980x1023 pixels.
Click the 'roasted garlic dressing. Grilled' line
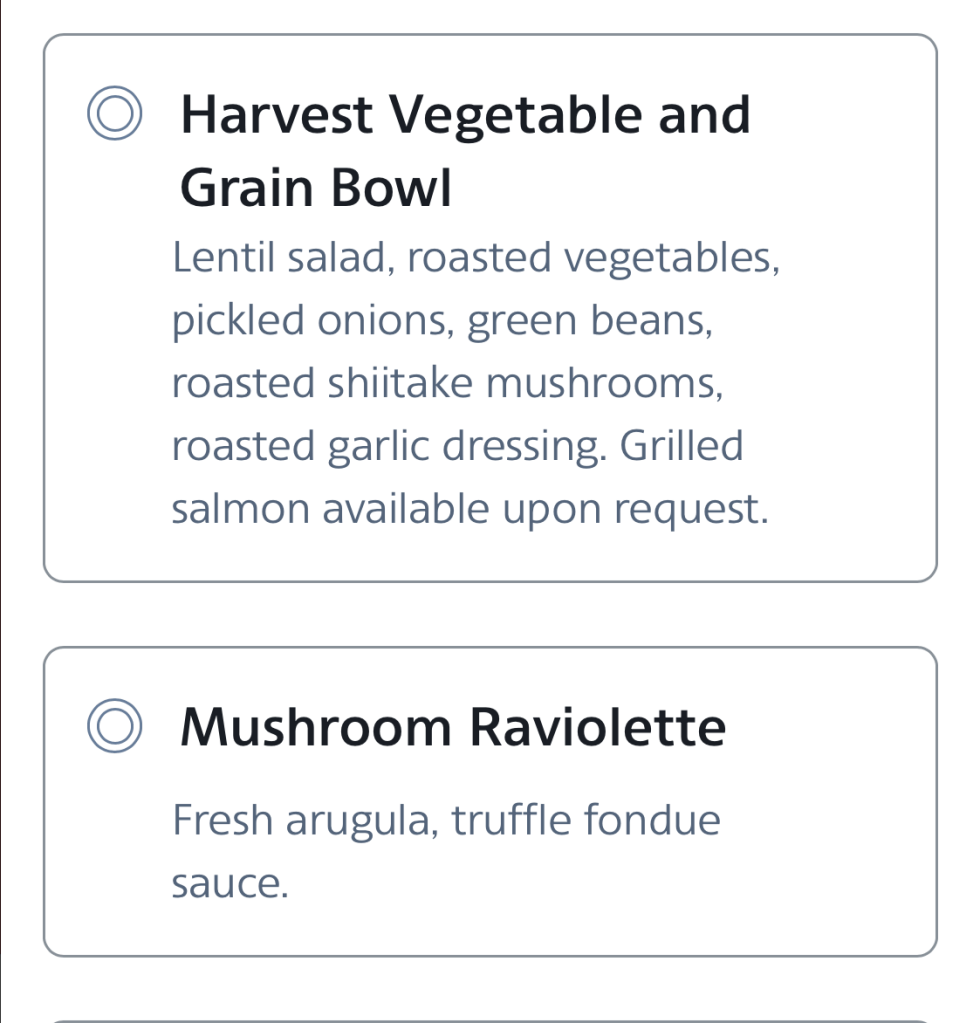tap(458, 446)
